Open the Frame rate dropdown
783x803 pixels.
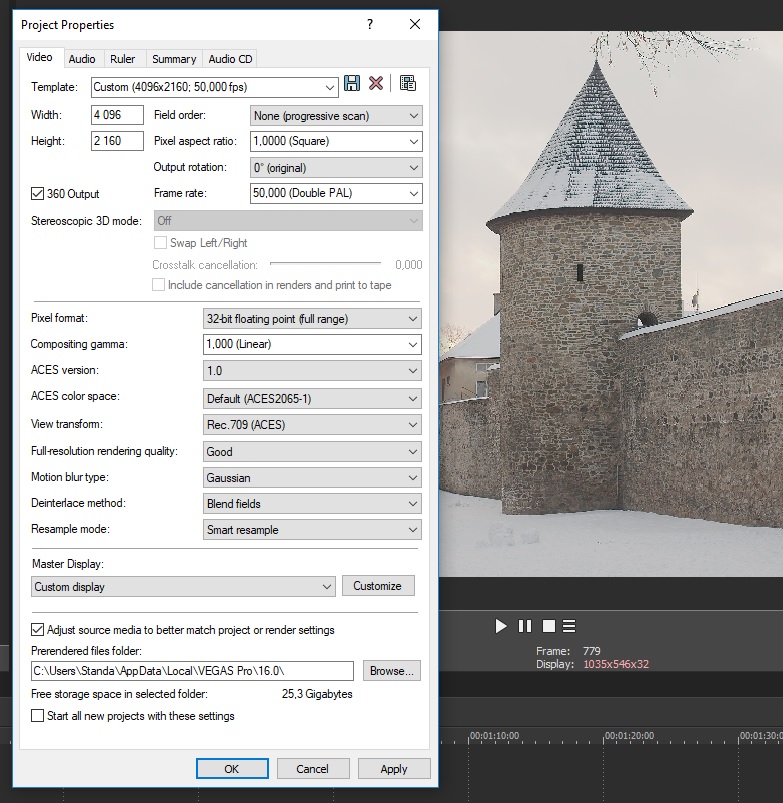[x=336, y=193]
